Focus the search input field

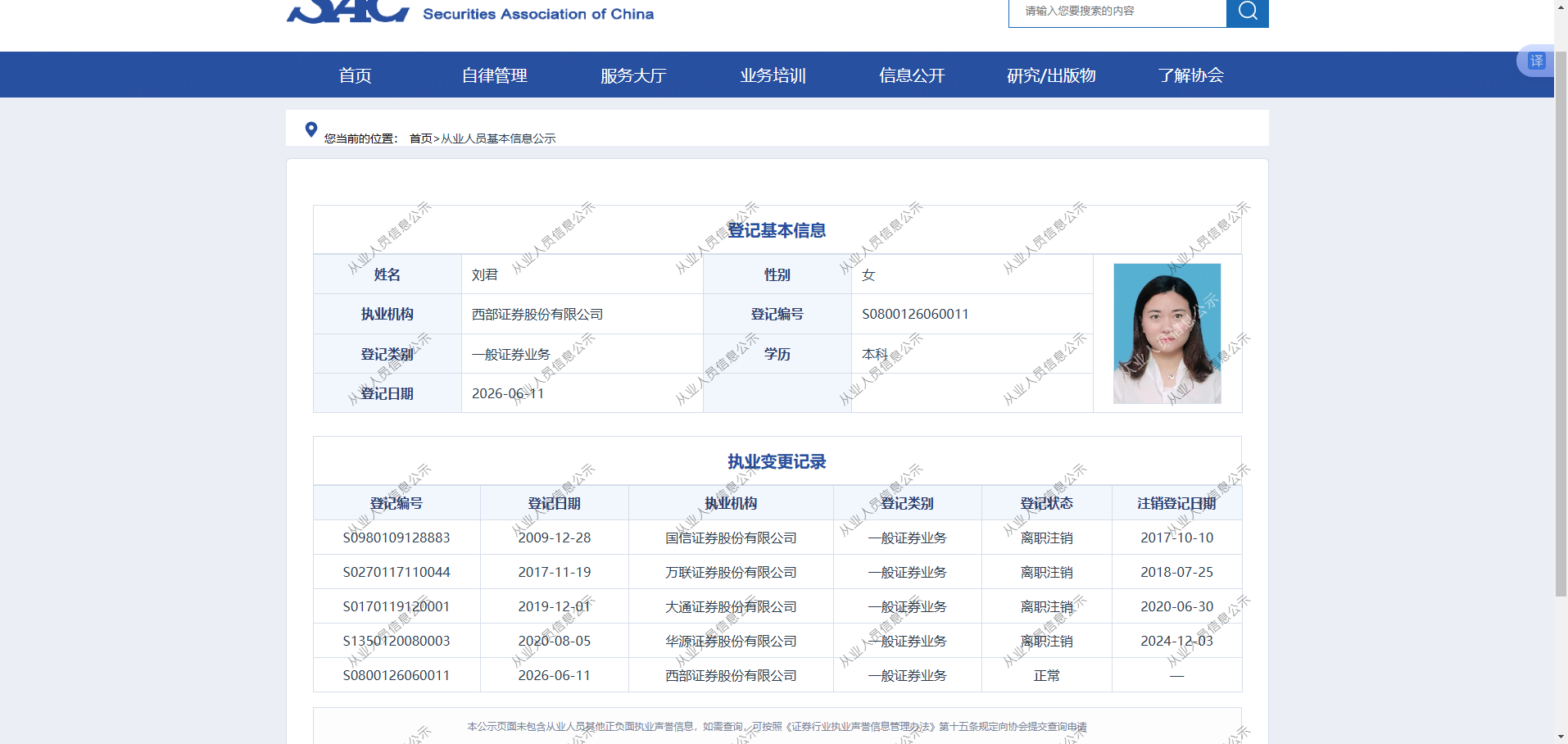[x=1117, y=12]
